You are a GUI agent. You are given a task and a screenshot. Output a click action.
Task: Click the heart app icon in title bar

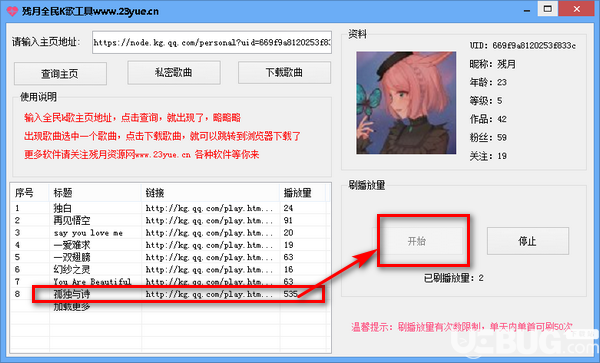tap(12, 11)
